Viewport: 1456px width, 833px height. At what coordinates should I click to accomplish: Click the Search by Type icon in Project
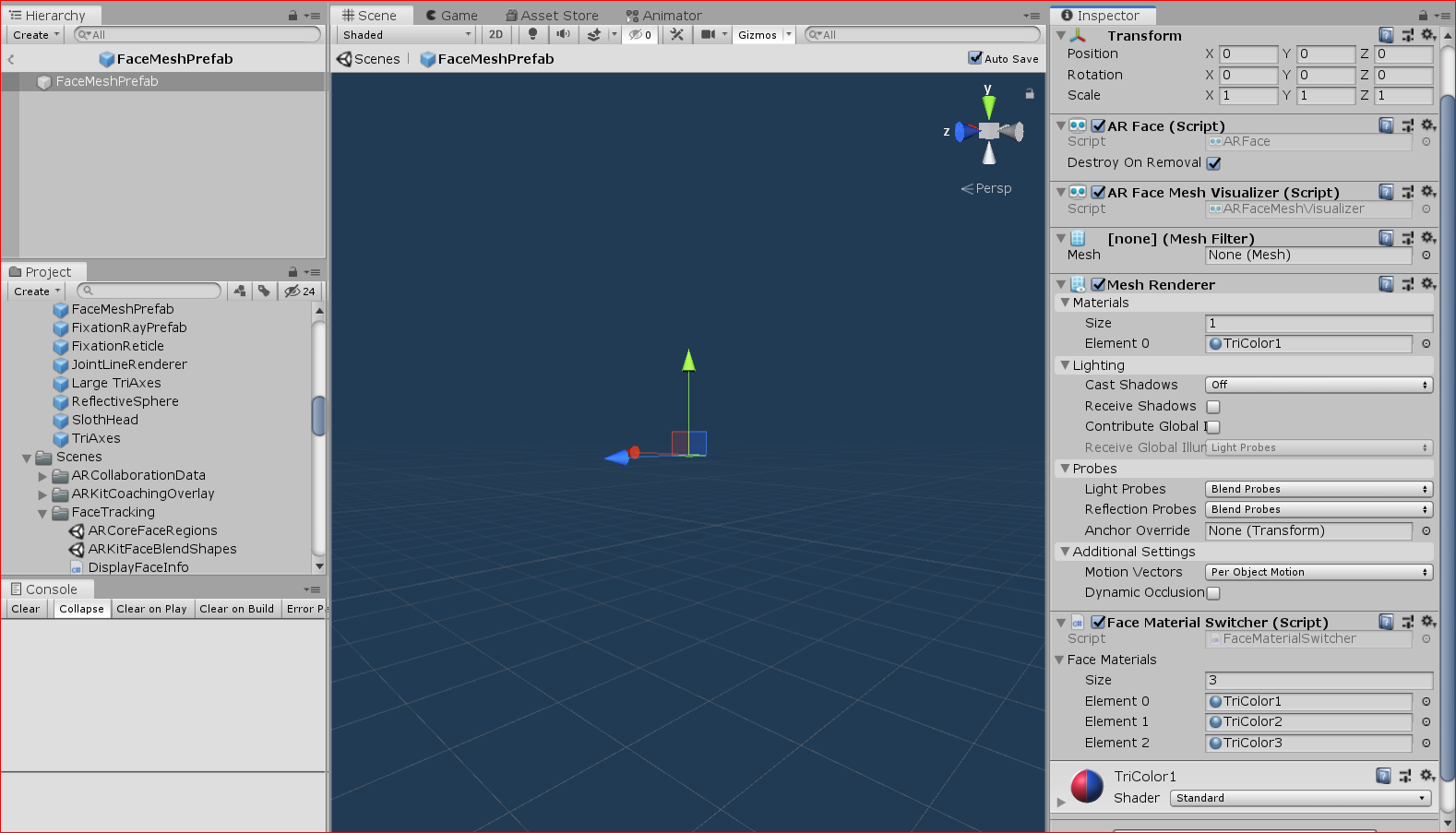point(240,291)
